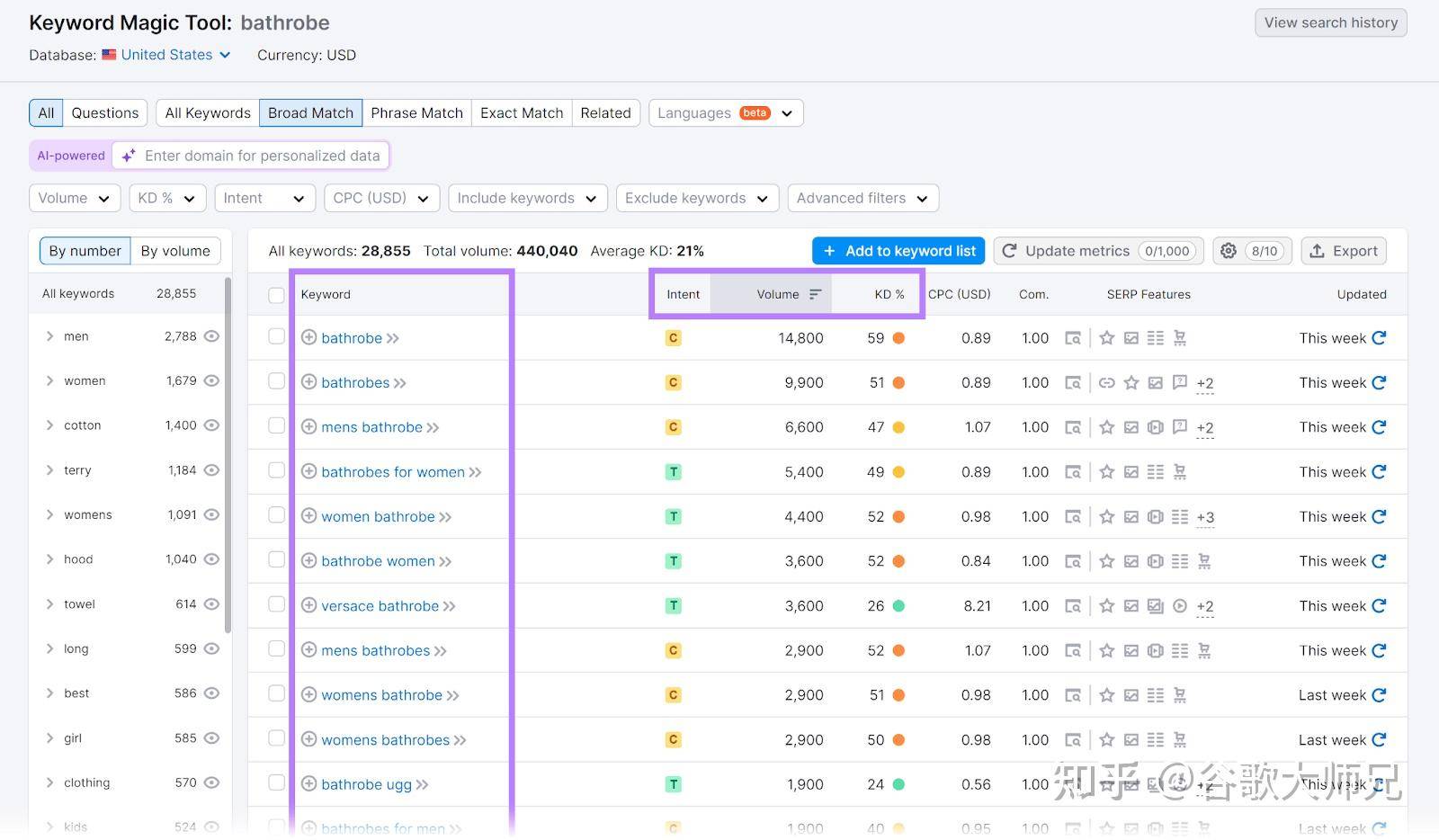Check the bathrobe keyword row
The width and height of the screenshot is (1439, 840).
[x=276, y=336]
